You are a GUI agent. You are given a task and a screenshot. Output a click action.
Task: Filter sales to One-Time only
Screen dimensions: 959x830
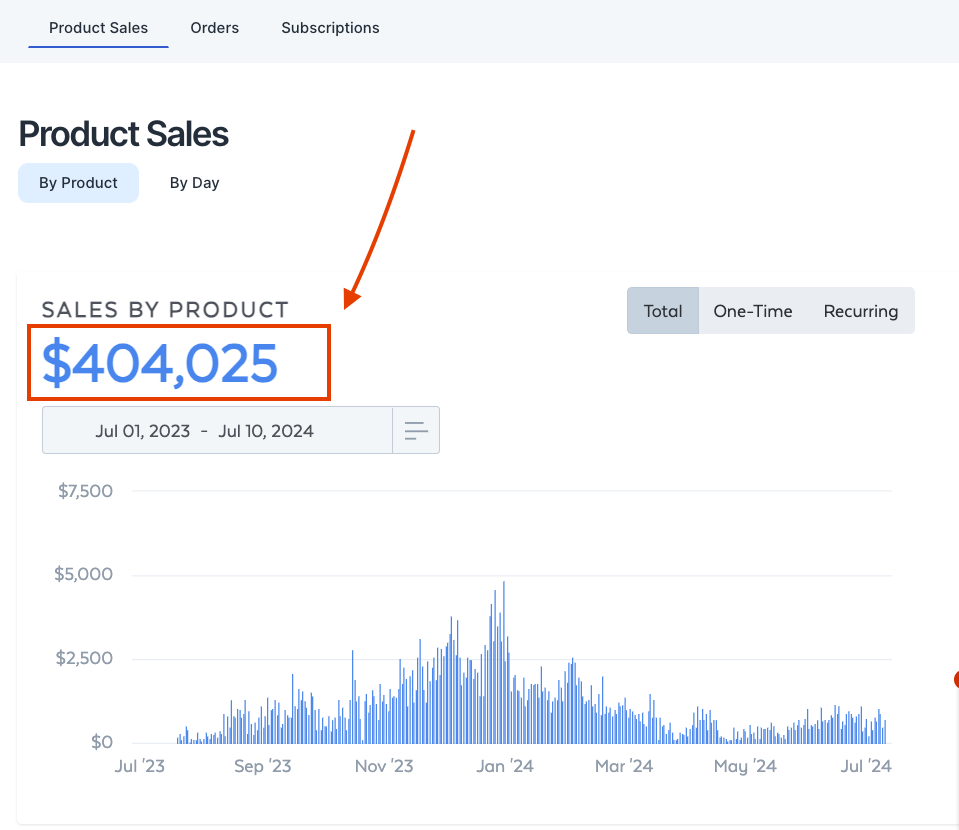(753, 310)
